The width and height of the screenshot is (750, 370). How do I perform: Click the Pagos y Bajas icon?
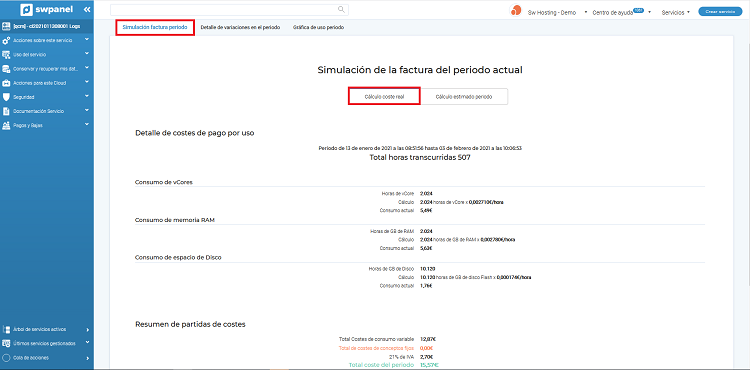click(6, 125)
